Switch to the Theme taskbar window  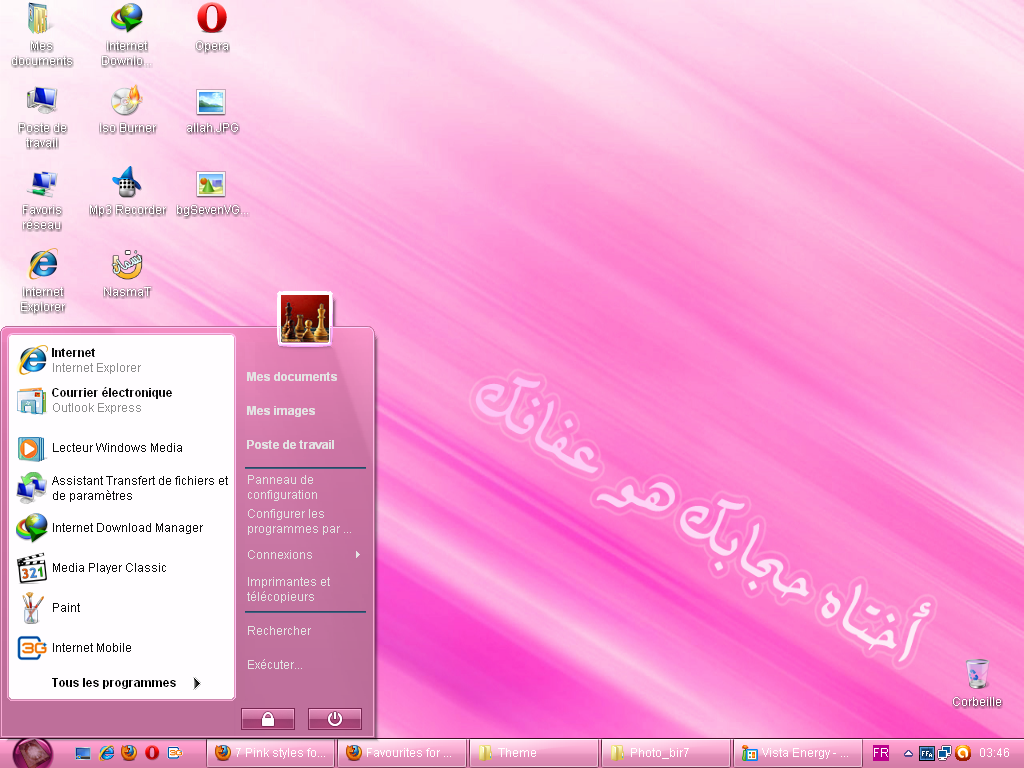pos(534,753)
